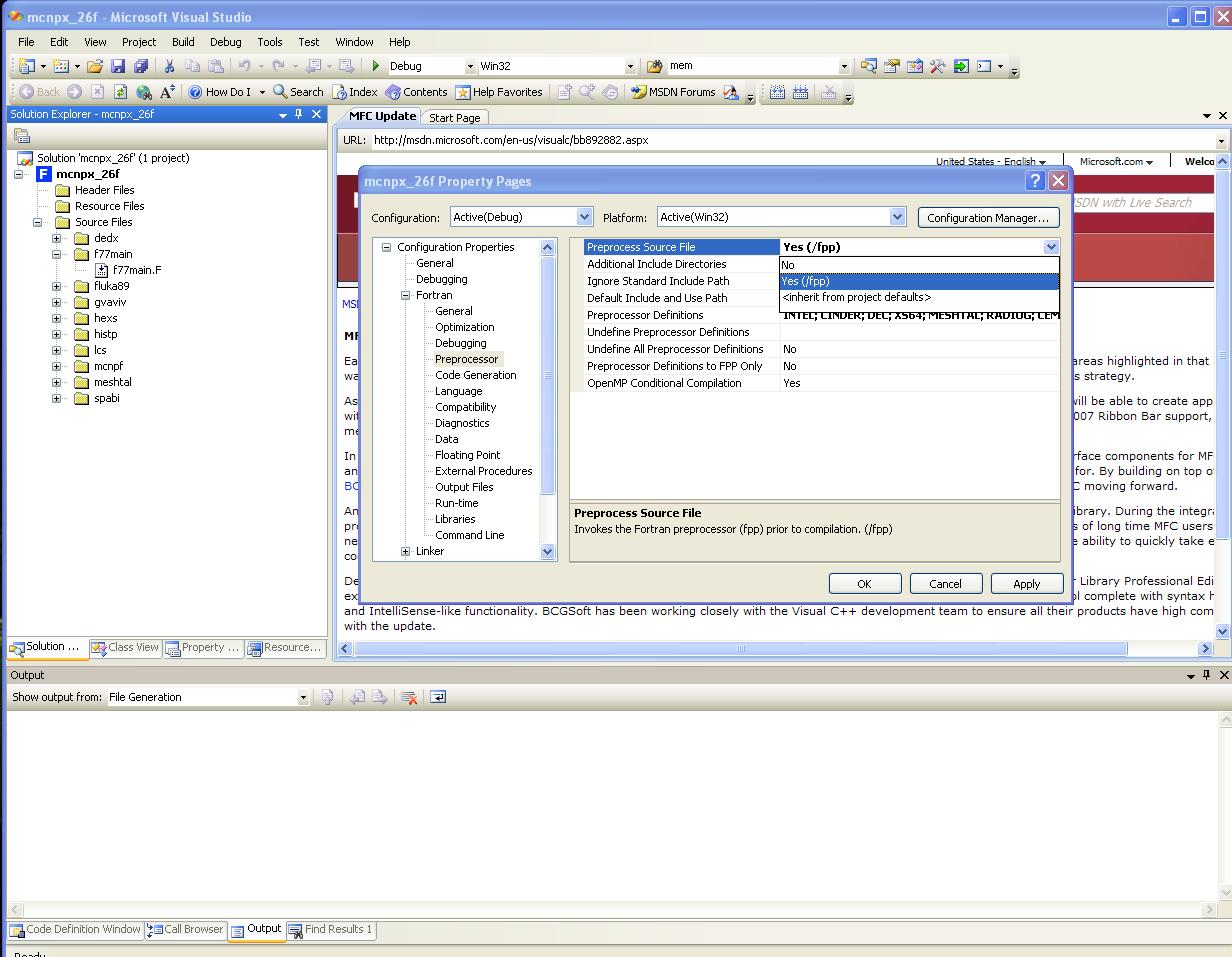This screenshot has height=957, width=1232.
Task: Toggle word wrap in the Output pane
Action: 437,697
